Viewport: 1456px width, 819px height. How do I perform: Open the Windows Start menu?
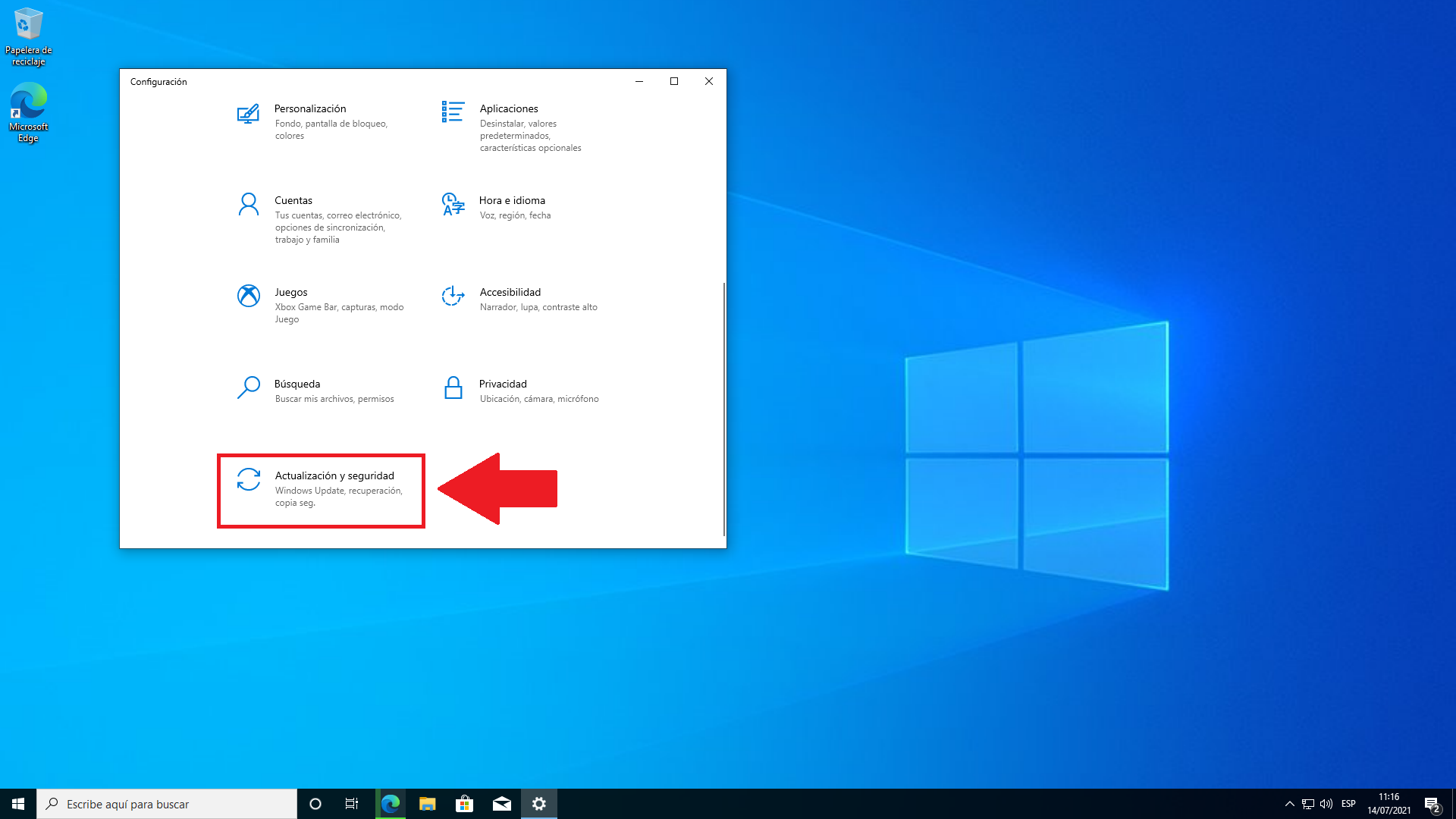click(18, 804)
